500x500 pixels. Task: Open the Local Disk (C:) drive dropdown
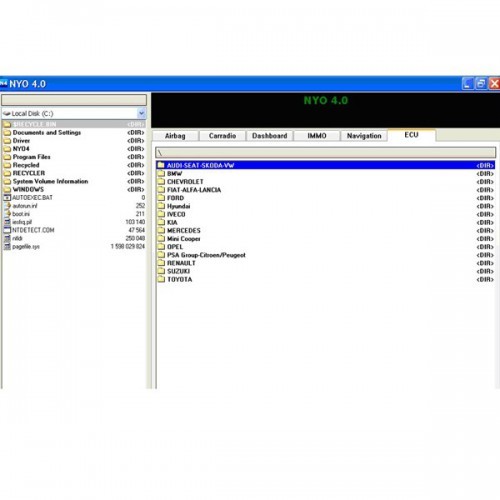(x=141, y=113)
